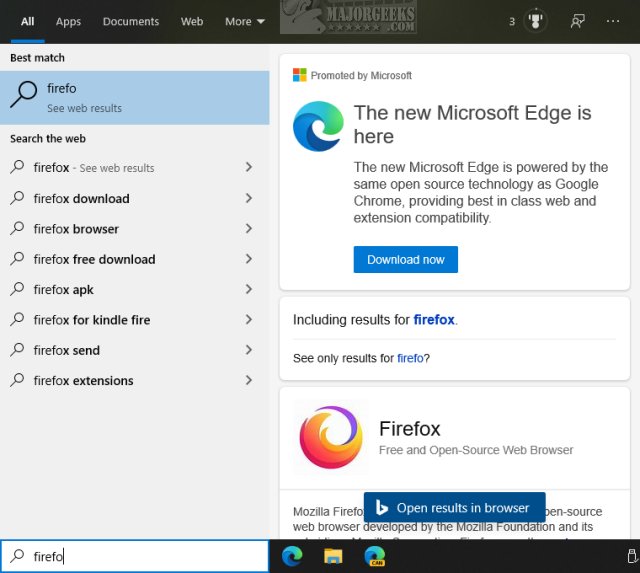Click the Download now button

tap(405, 259)
